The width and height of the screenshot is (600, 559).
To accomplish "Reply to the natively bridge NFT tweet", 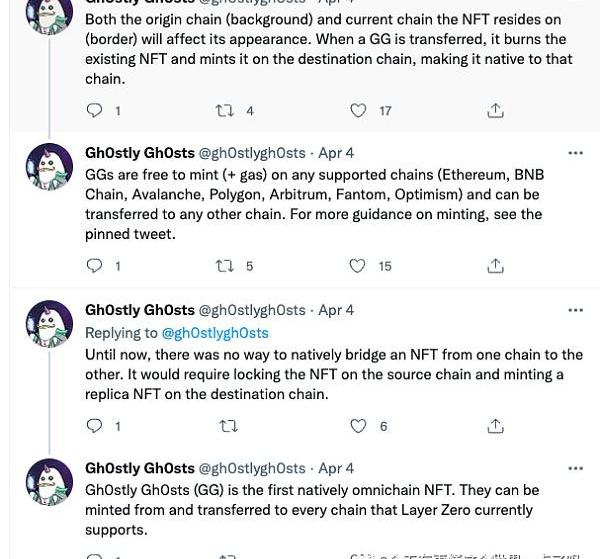I will point(95,426).
